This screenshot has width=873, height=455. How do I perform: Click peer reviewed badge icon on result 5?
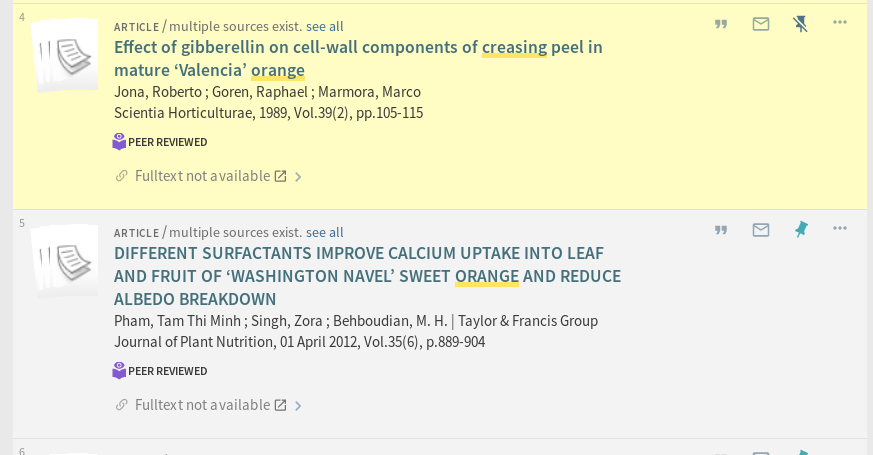[x=119, y=371]
